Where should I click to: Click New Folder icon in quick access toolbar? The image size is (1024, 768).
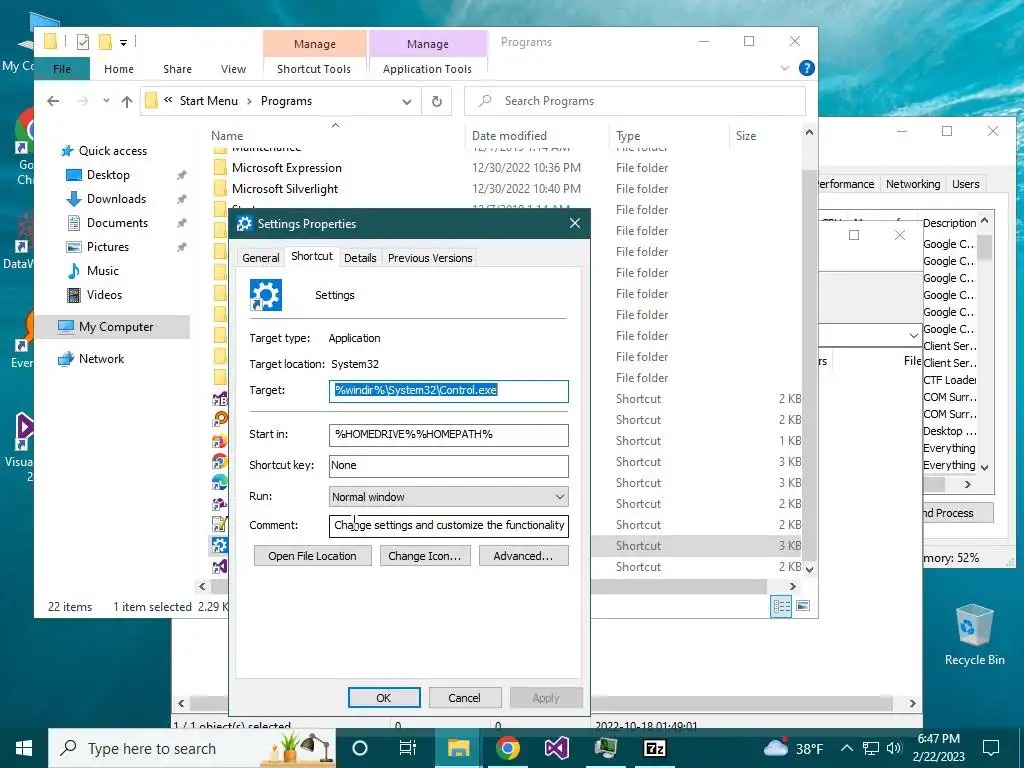click(104, 42)
